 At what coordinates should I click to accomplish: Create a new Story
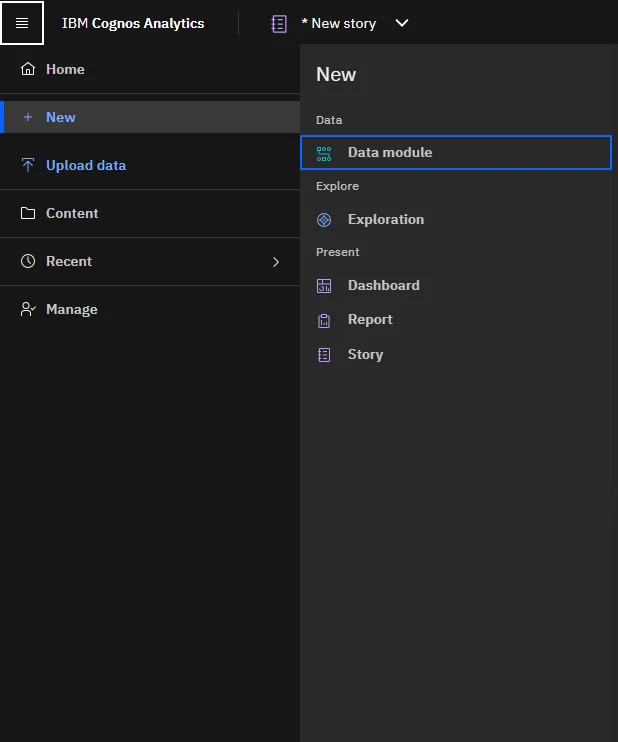point(456,354)
